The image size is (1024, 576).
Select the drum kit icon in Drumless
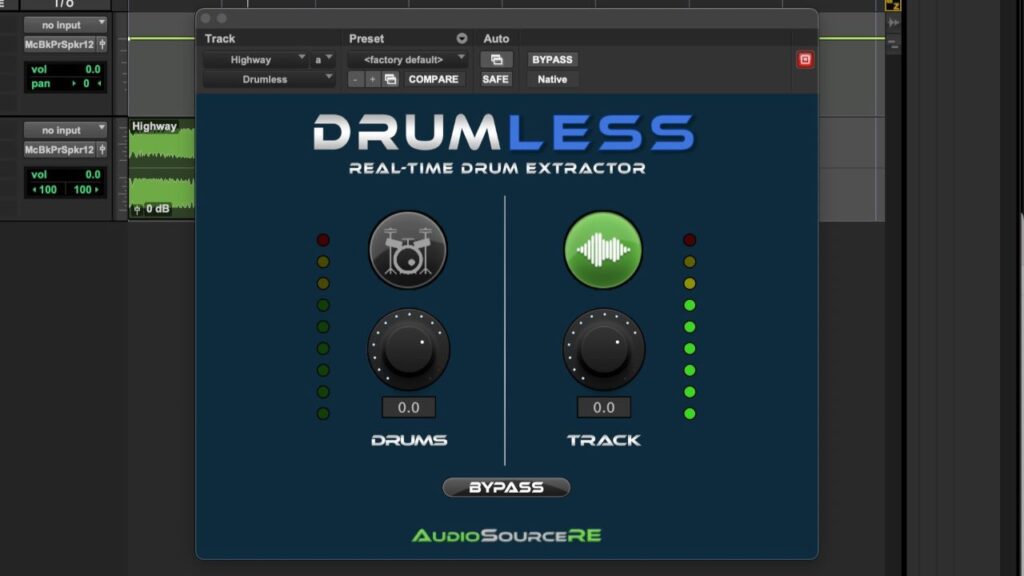coord(407,250)
